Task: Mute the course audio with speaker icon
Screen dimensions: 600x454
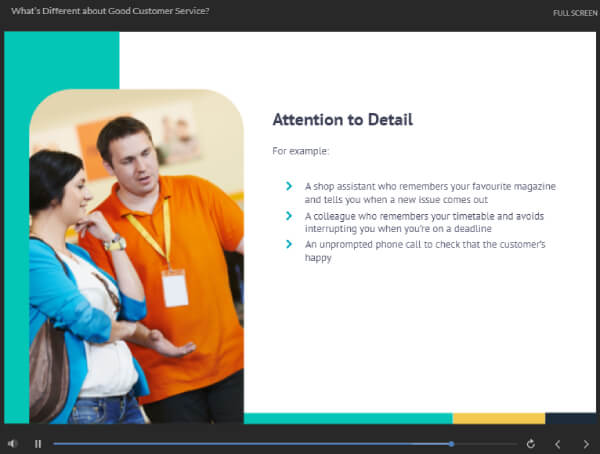Action: [x=13, y=443]
